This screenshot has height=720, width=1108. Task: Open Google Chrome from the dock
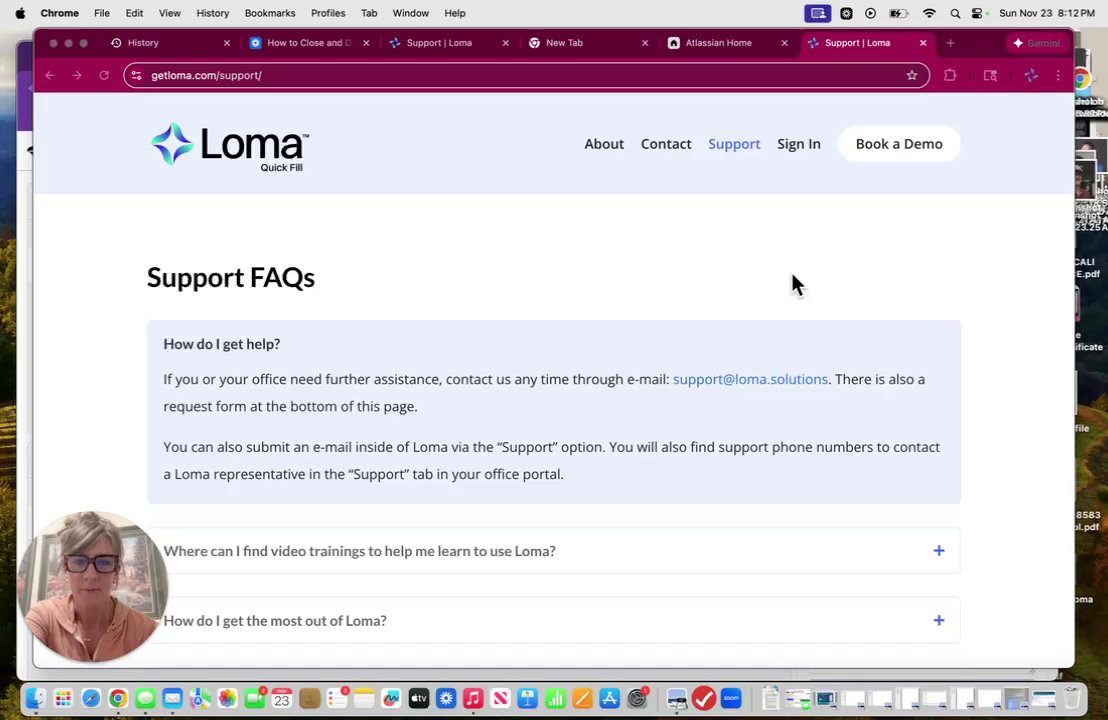pyautogui.click(x=118, y=699)
